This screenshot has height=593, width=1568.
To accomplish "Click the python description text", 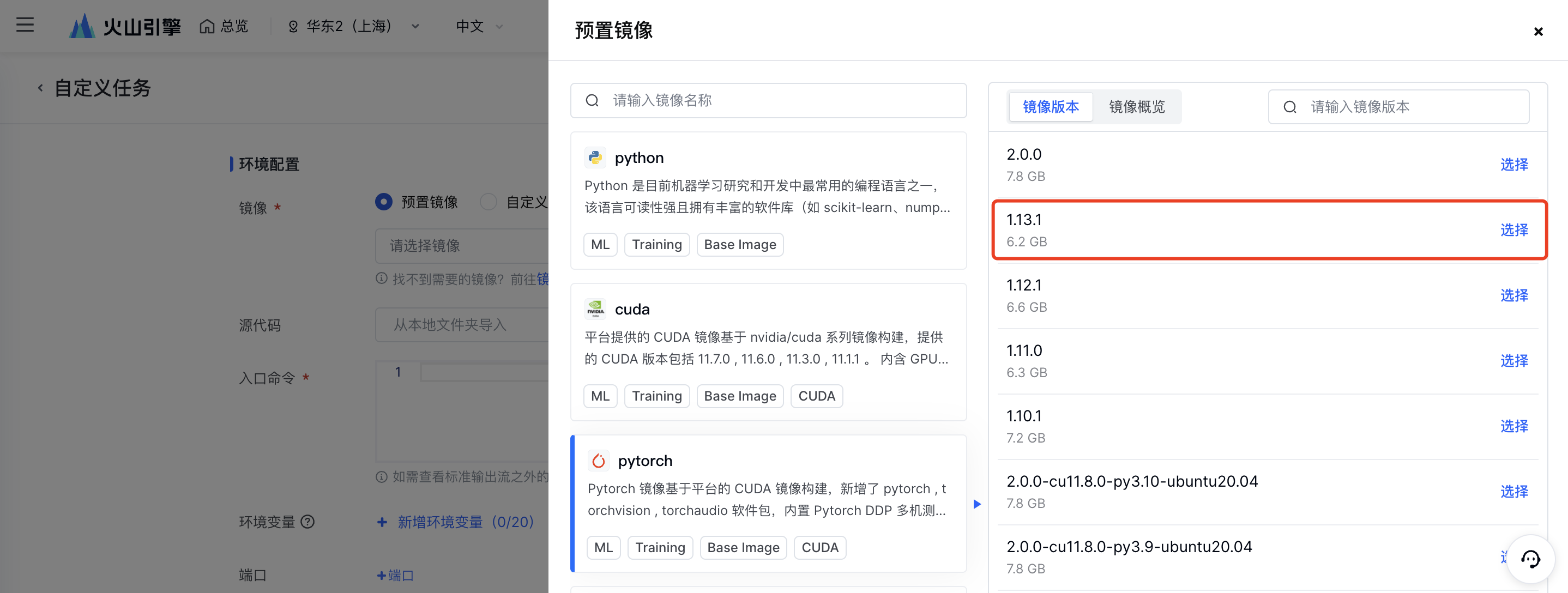I will coord(767,196).
